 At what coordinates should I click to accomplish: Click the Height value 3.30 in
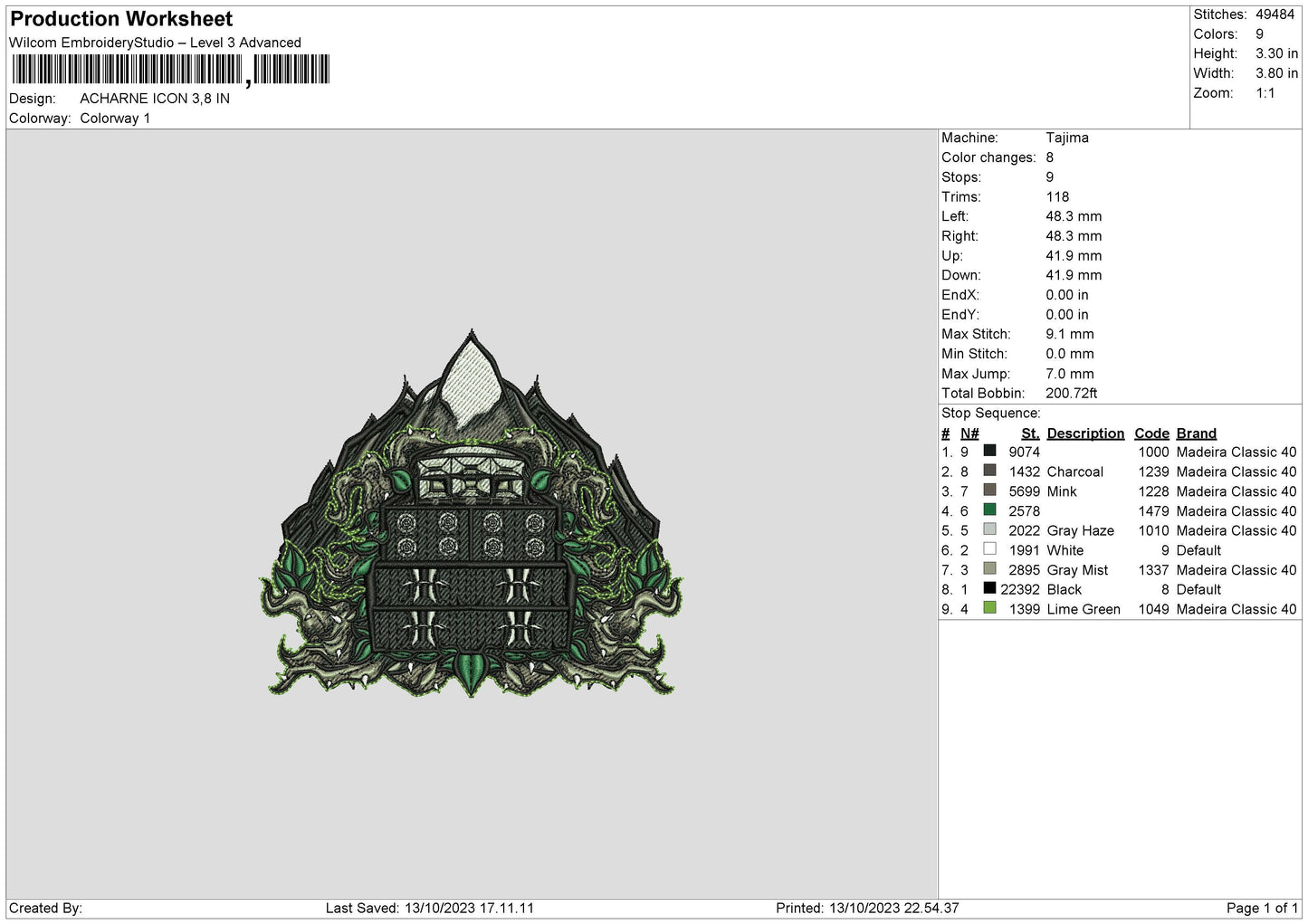click(1276, 53)
